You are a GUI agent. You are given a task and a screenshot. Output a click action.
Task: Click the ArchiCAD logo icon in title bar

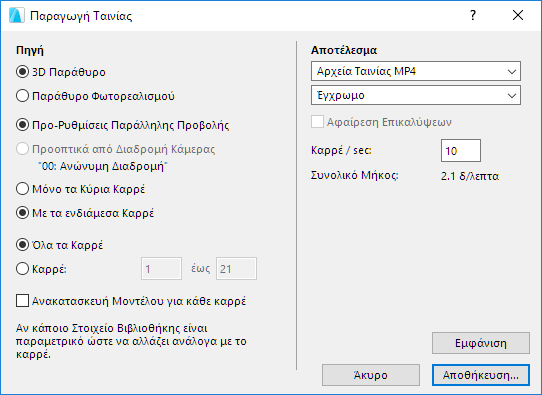[x=17, y=16]
